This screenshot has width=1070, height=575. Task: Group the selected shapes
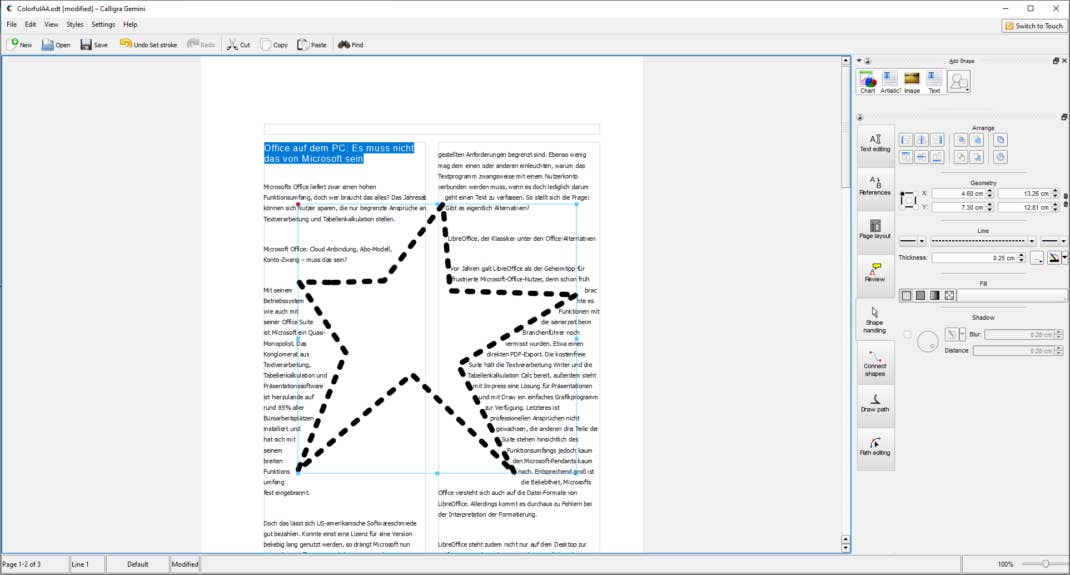click(x=1000, y=140)
